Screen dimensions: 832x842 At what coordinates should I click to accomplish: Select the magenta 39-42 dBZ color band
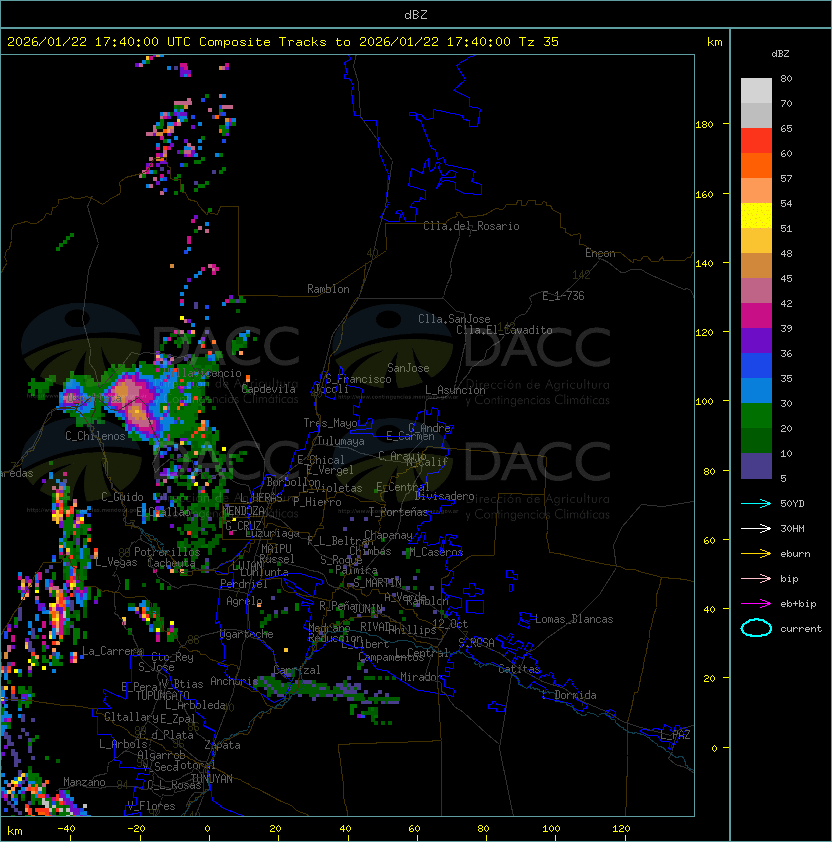[756, 316]
